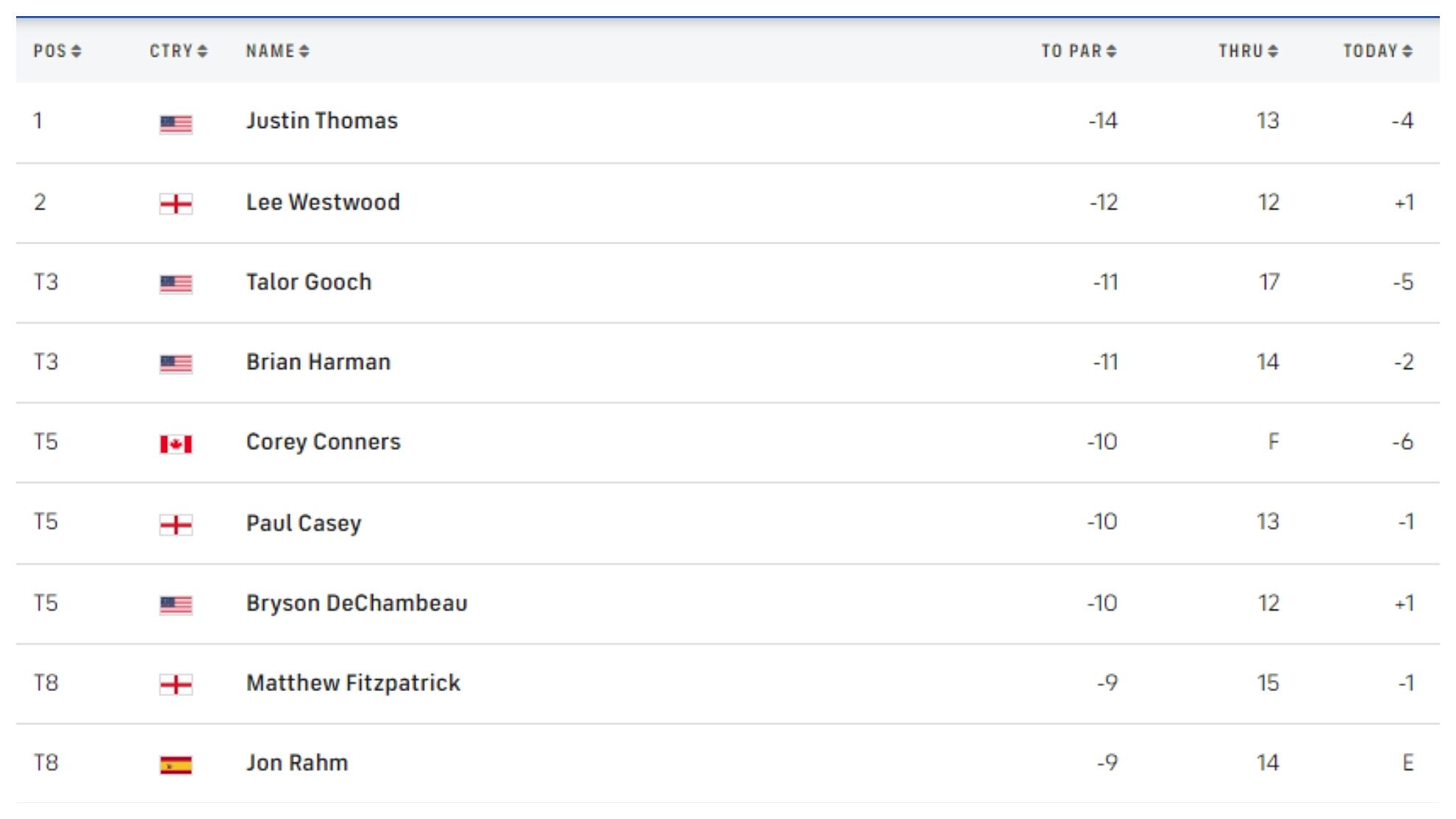Sort leaderboard by the POS column

click(57, 51)
